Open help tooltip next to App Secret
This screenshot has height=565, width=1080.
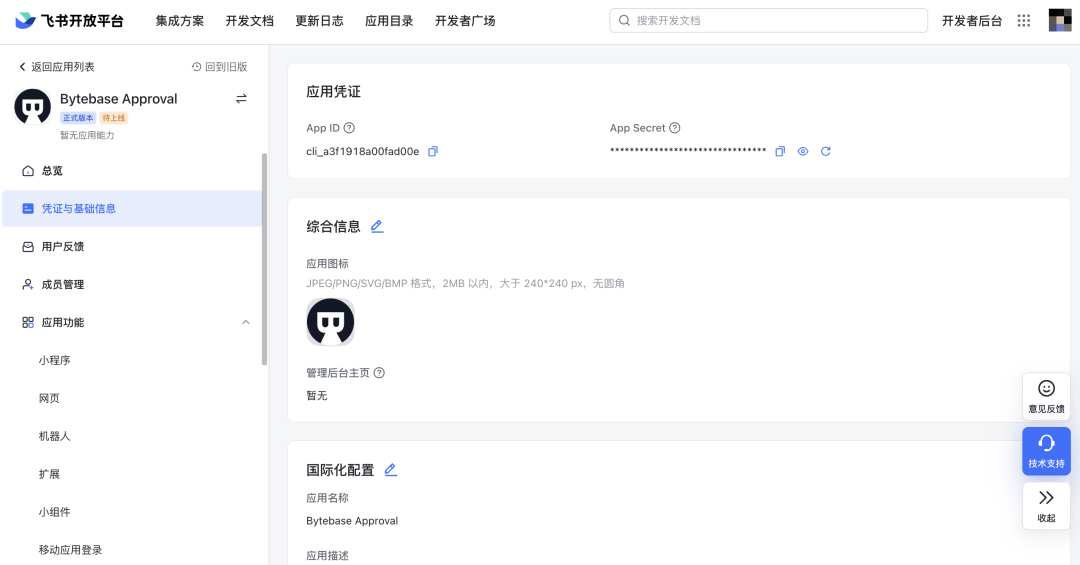[x=674, y=127]
